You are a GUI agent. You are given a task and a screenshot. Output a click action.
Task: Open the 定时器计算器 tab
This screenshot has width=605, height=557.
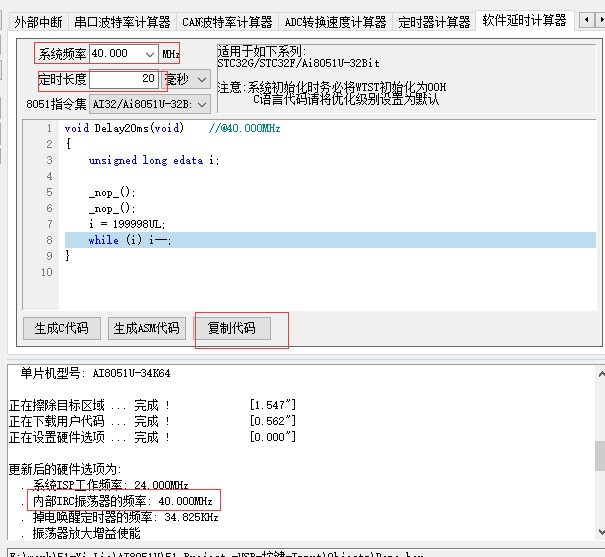(x=434, y=22)
